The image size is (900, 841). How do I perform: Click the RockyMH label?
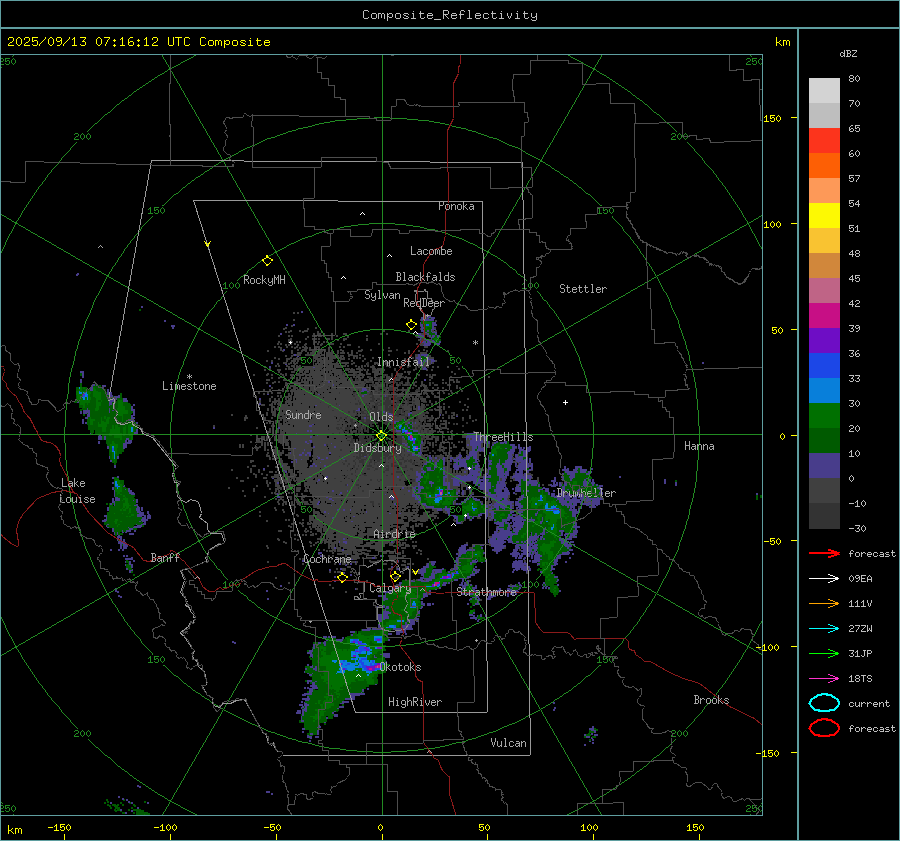click(x=264, y=280)
